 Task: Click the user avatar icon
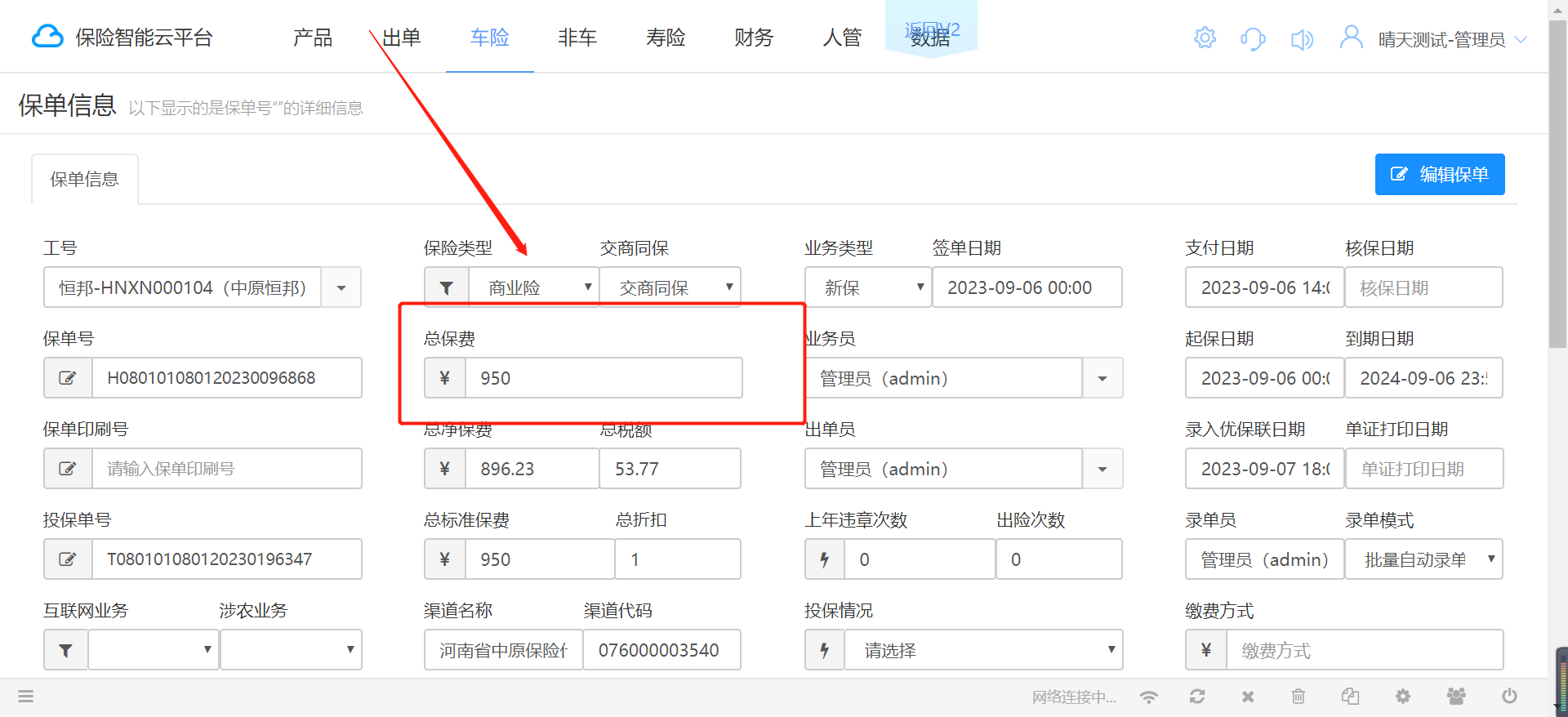(x=1352, y=37)
